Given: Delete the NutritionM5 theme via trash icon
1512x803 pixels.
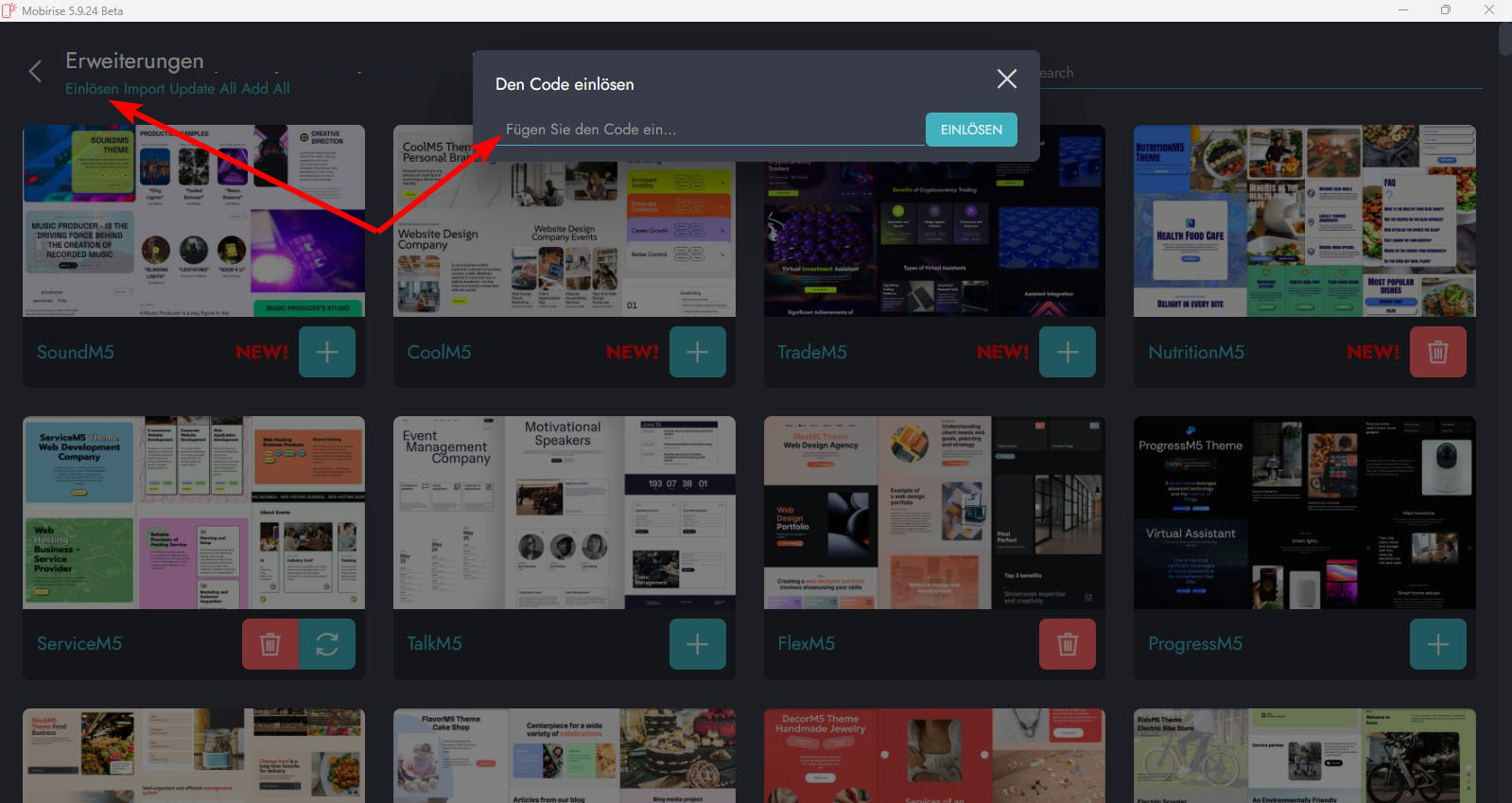Looking at the screenshot, I should (x=1437, y=352).
